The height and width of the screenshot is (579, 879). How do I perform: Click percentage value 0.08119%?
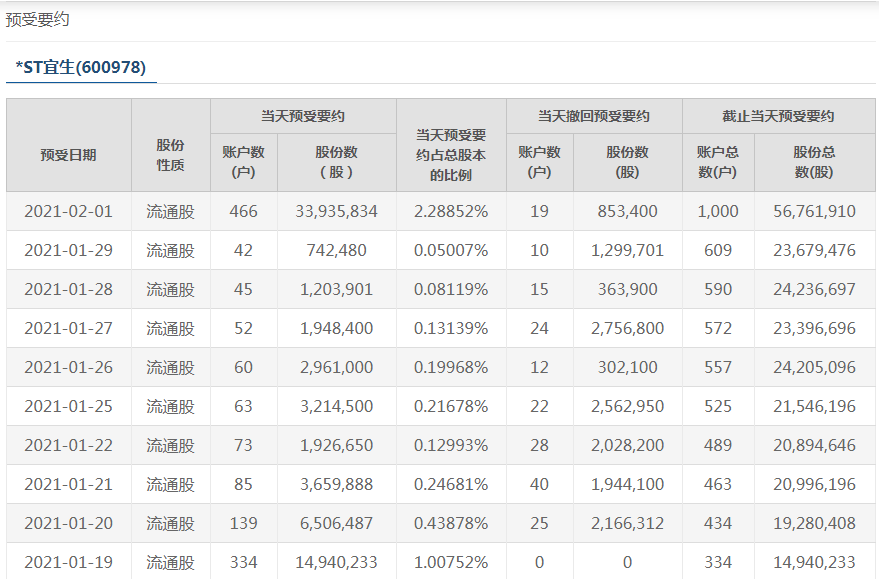[x=451, y=289]
